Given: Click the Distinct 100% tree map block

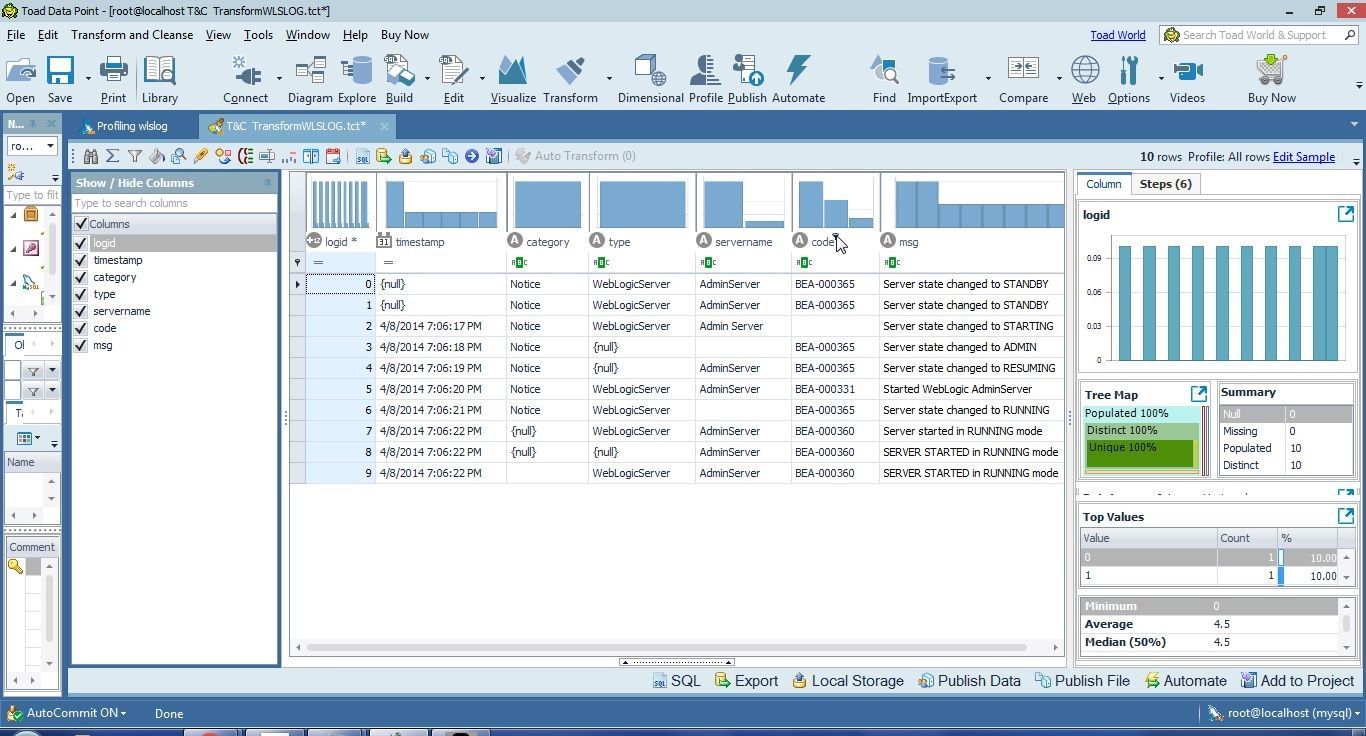Looking at the screenshot, I should (x=1142, y=430).
